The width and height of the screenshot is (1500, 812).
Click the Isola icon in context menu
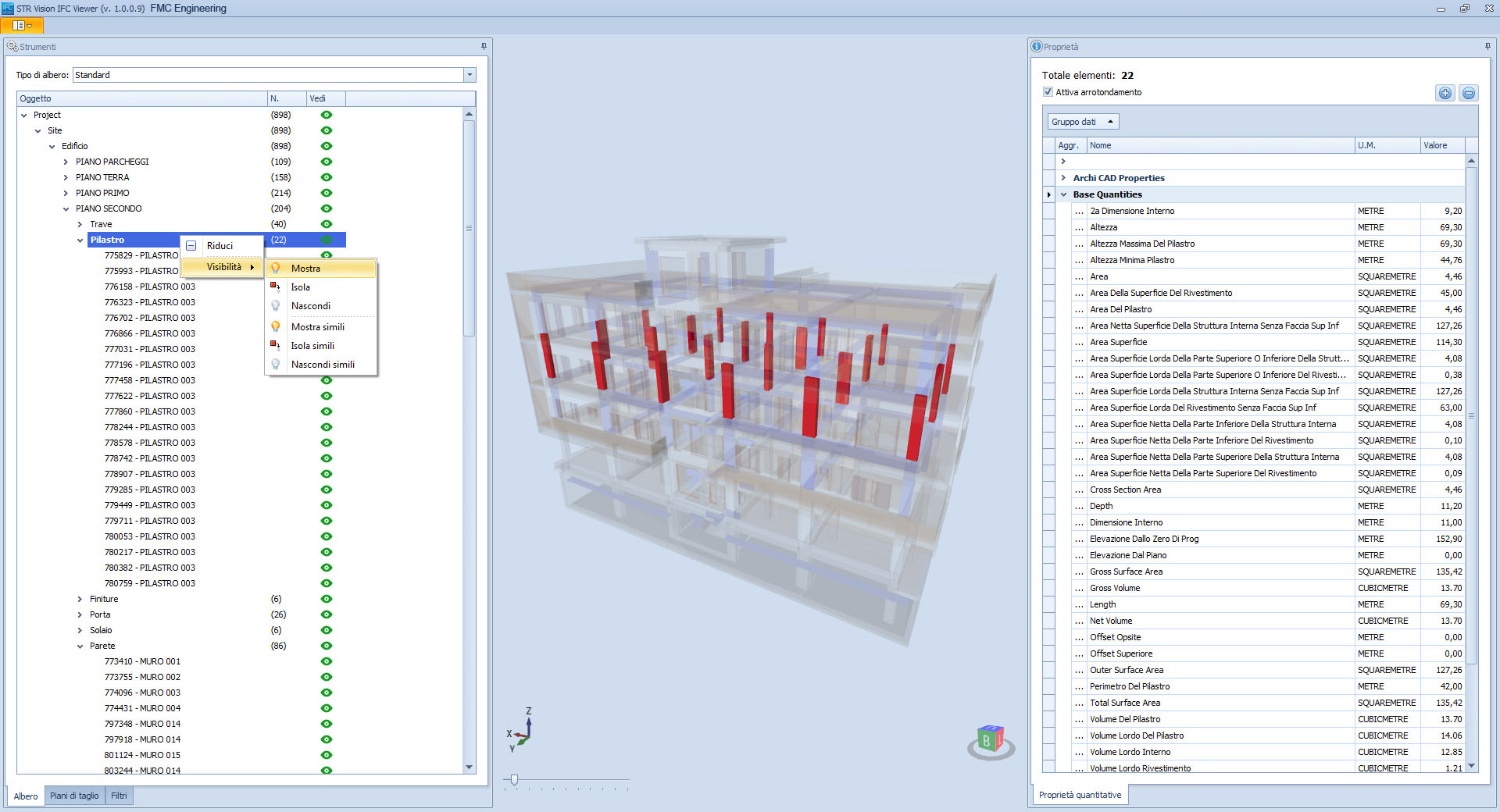click(x=275, y=287)
